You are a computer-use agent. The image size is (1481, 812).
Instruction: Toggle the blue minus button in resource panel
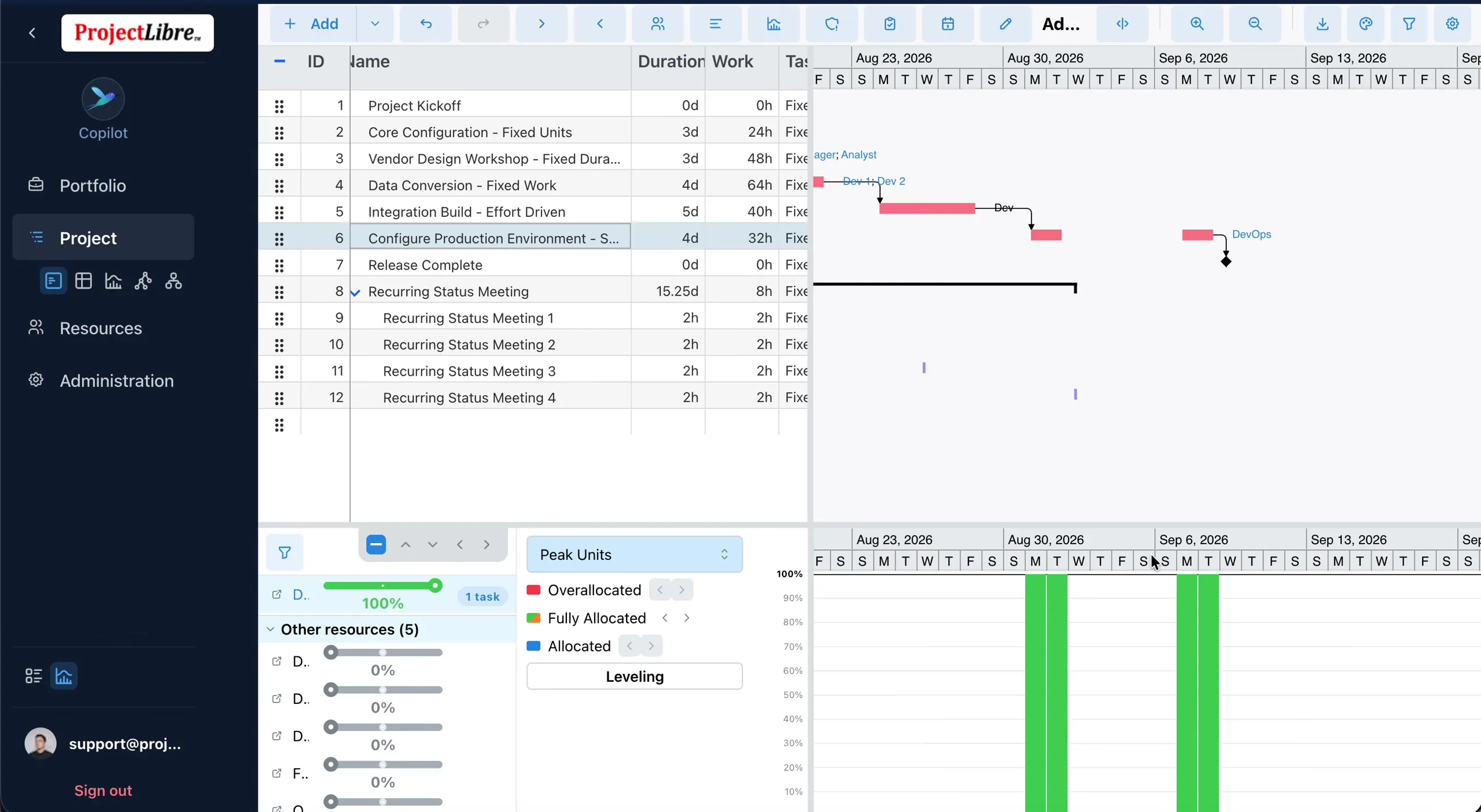[x=376, y=544]
